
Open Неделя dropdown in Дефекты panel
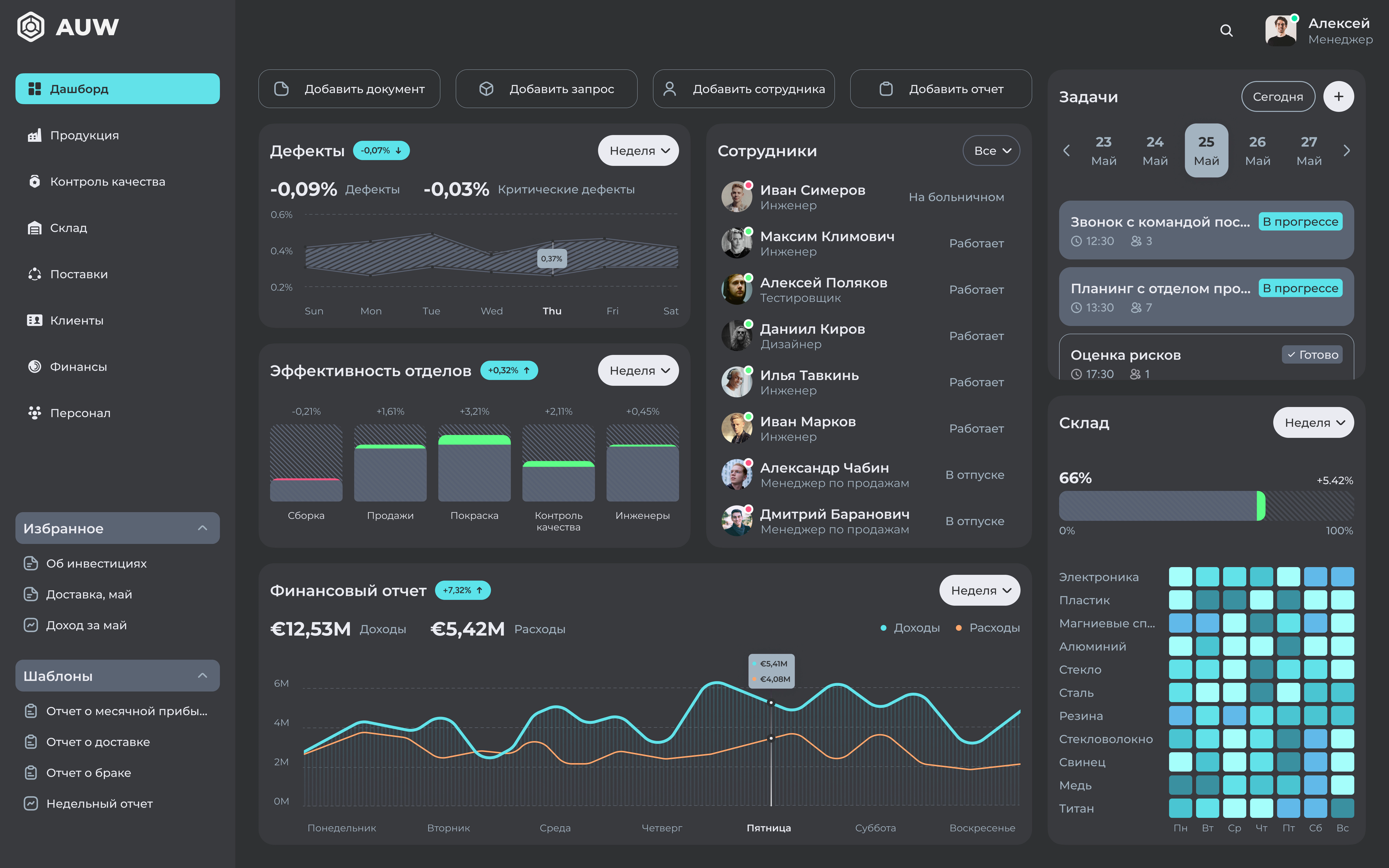point(638,151)
